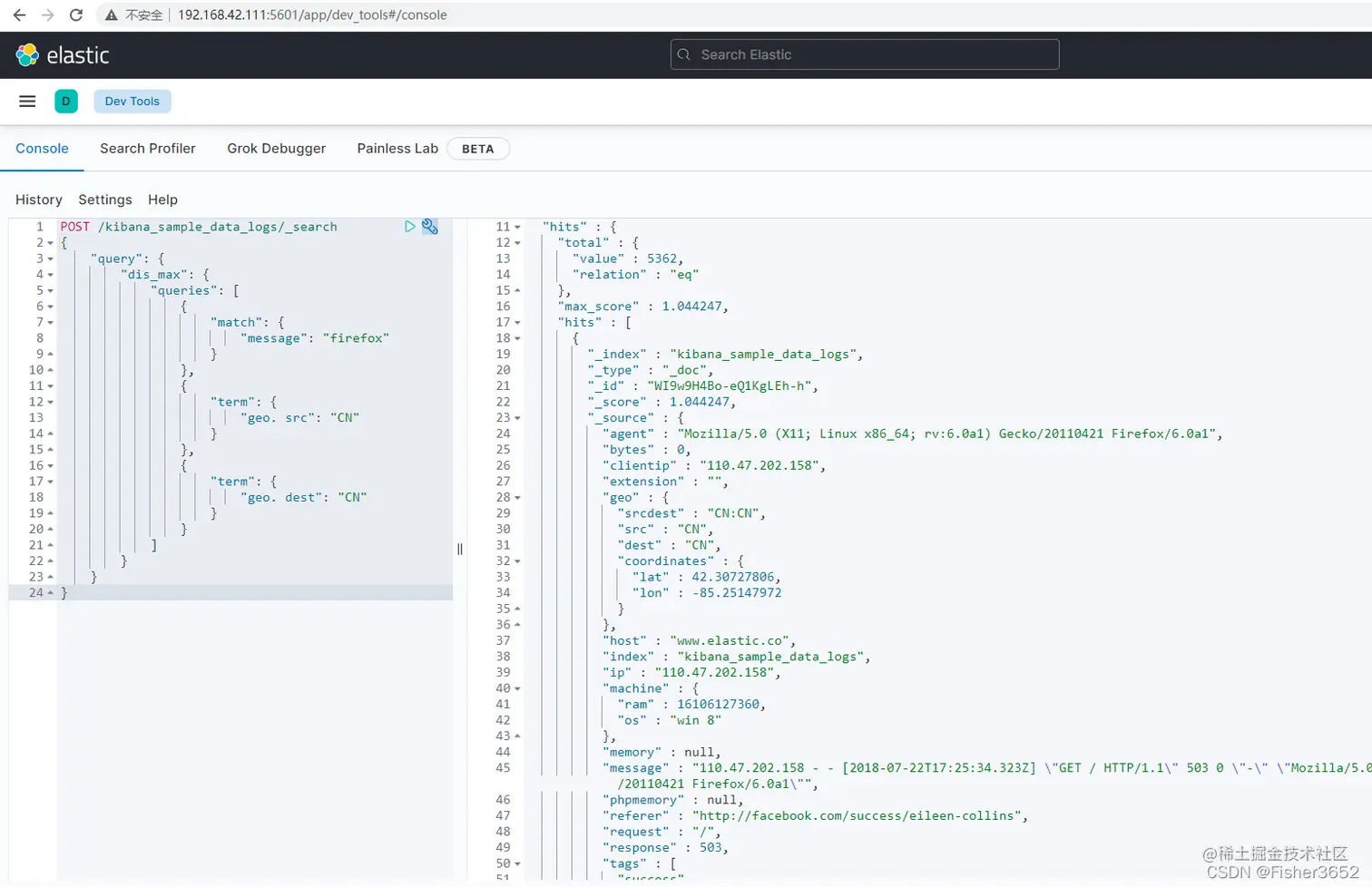Click the "relation" : "eq" line
The height and width of the screenshot is (887, 1372).
[x=635, y=275]
